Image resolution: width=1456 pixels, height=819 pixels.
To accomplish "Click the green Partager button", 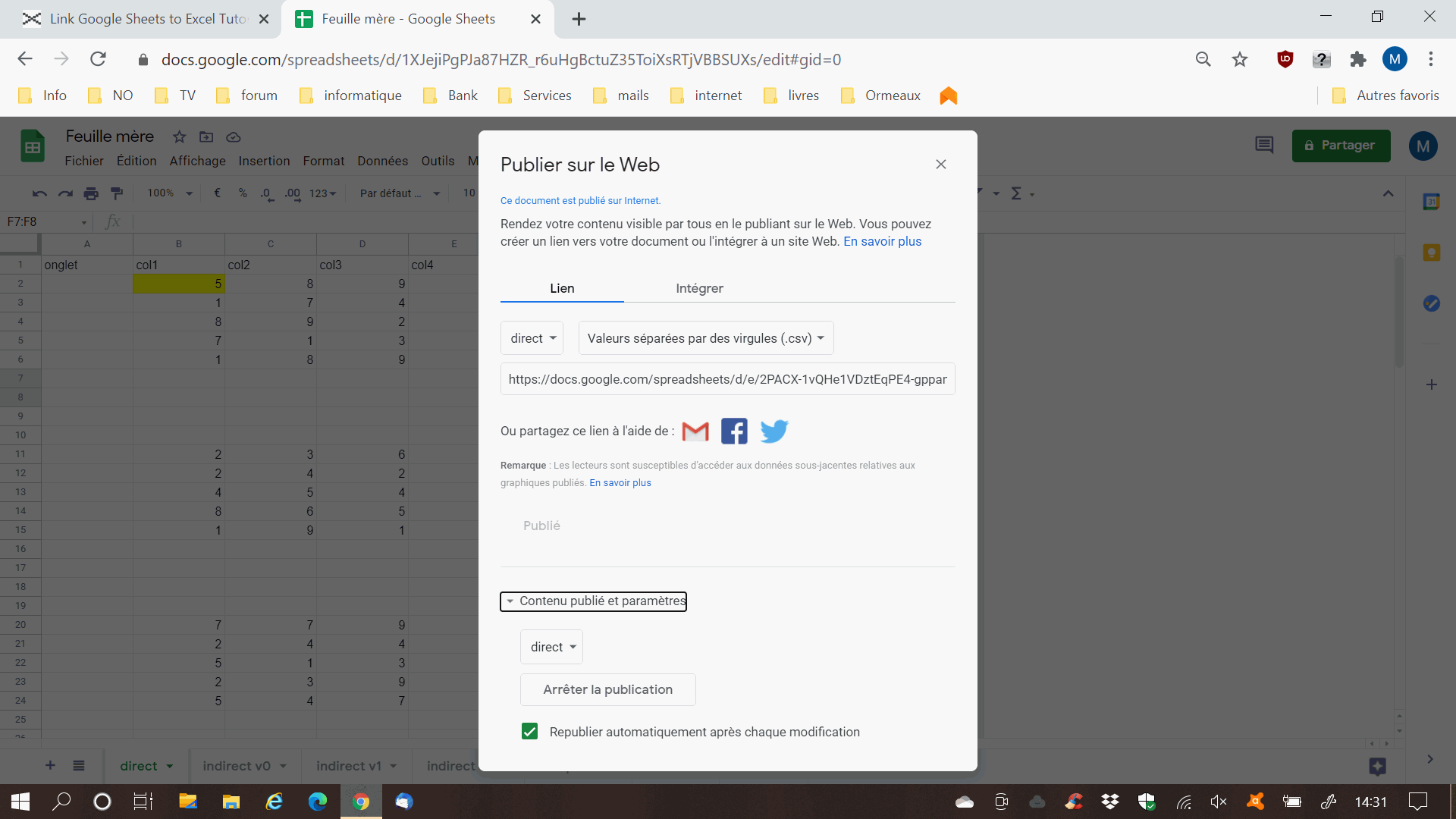I will pos(1341,145).
